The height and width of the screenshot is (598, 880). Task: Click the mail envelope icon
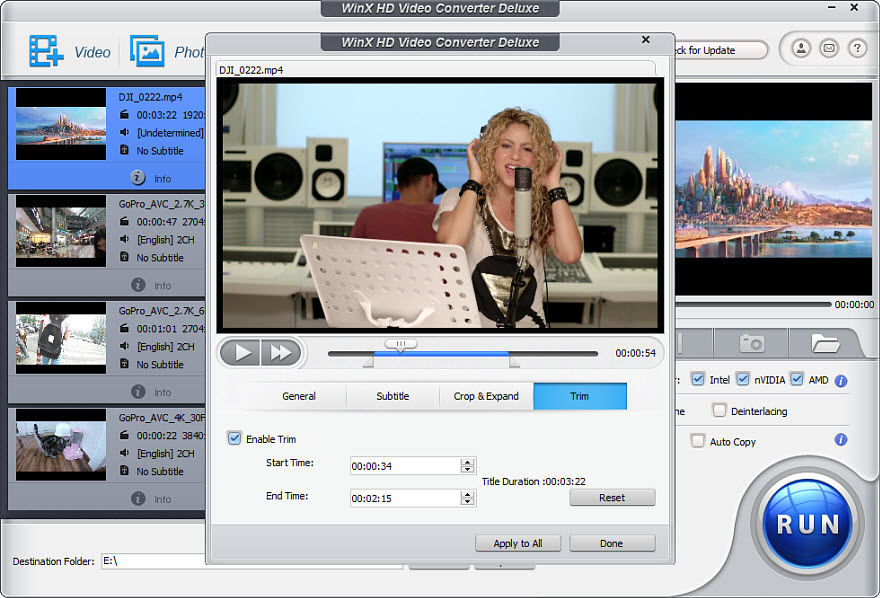click(829, 48)
